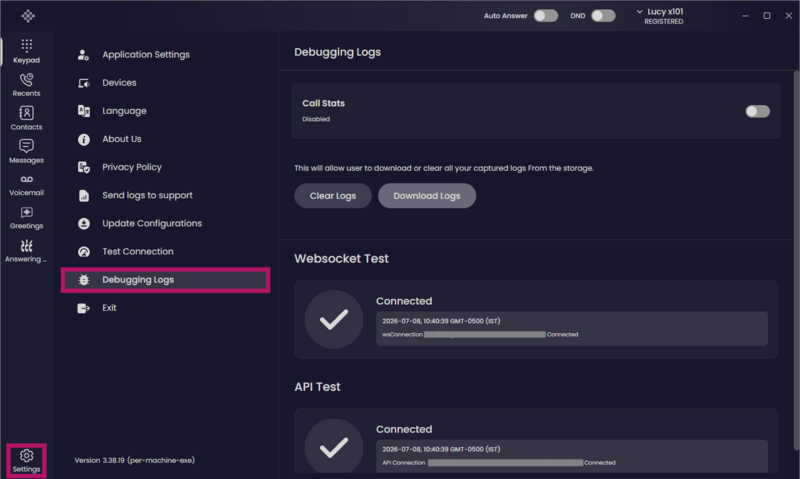Select Debugging Logs menu item
This screenshot has width=800, height=479.
(165, 280)
